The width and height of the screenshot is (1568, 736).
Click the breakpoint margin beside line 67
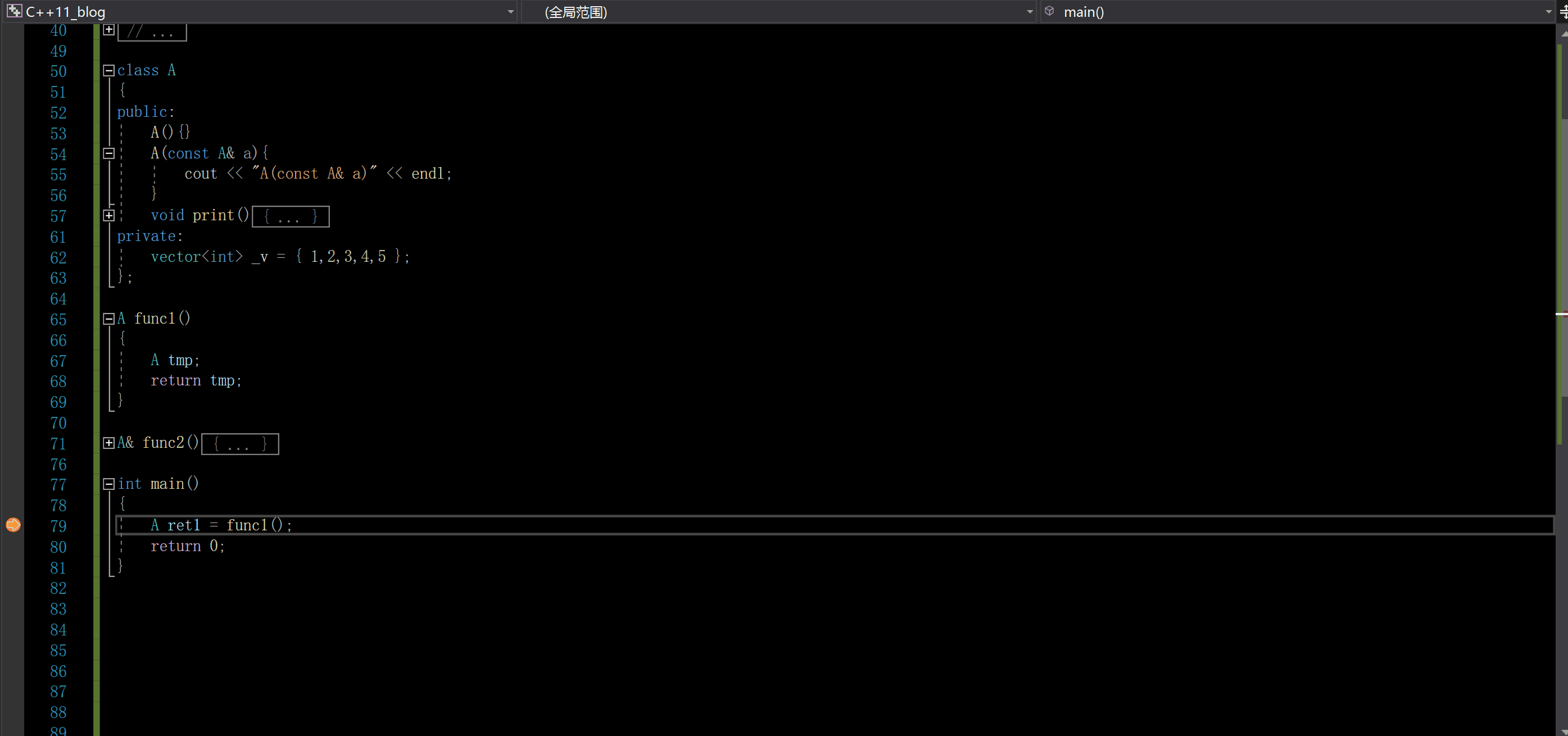pyautogui.click(x=13, y=361)
